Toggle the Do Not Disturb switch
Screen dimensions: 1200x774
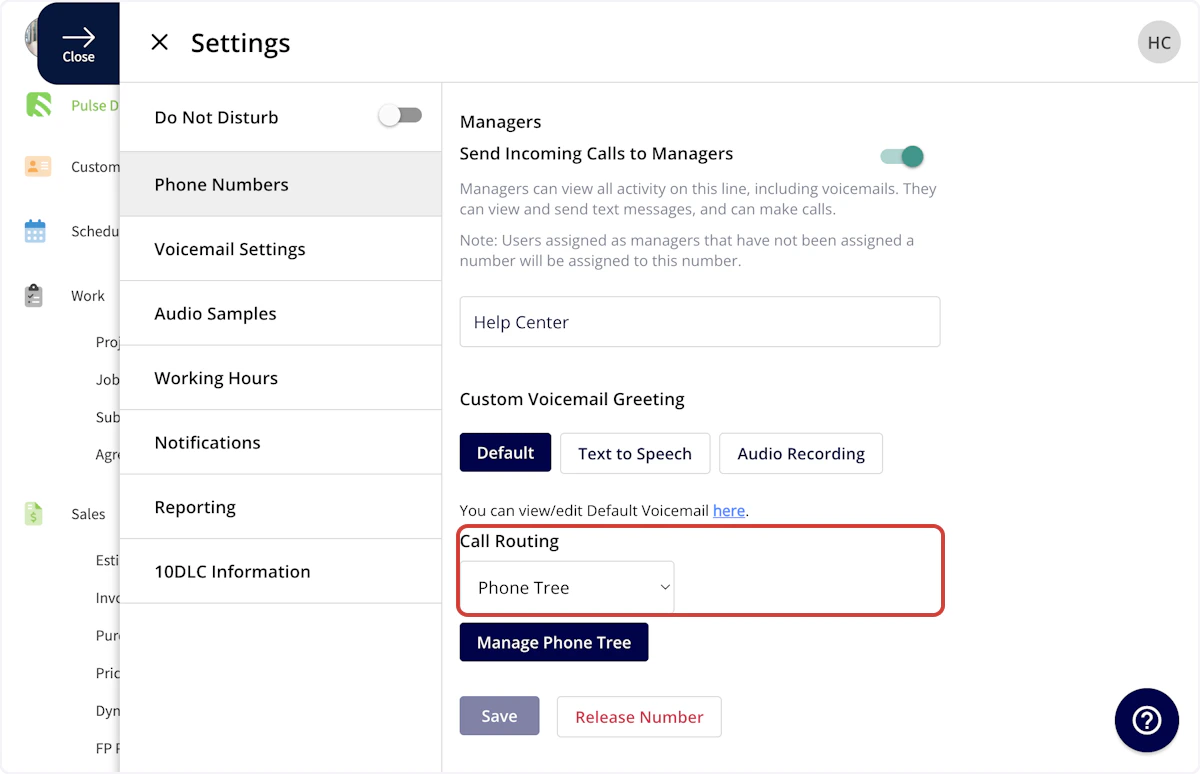pos(400,116)
